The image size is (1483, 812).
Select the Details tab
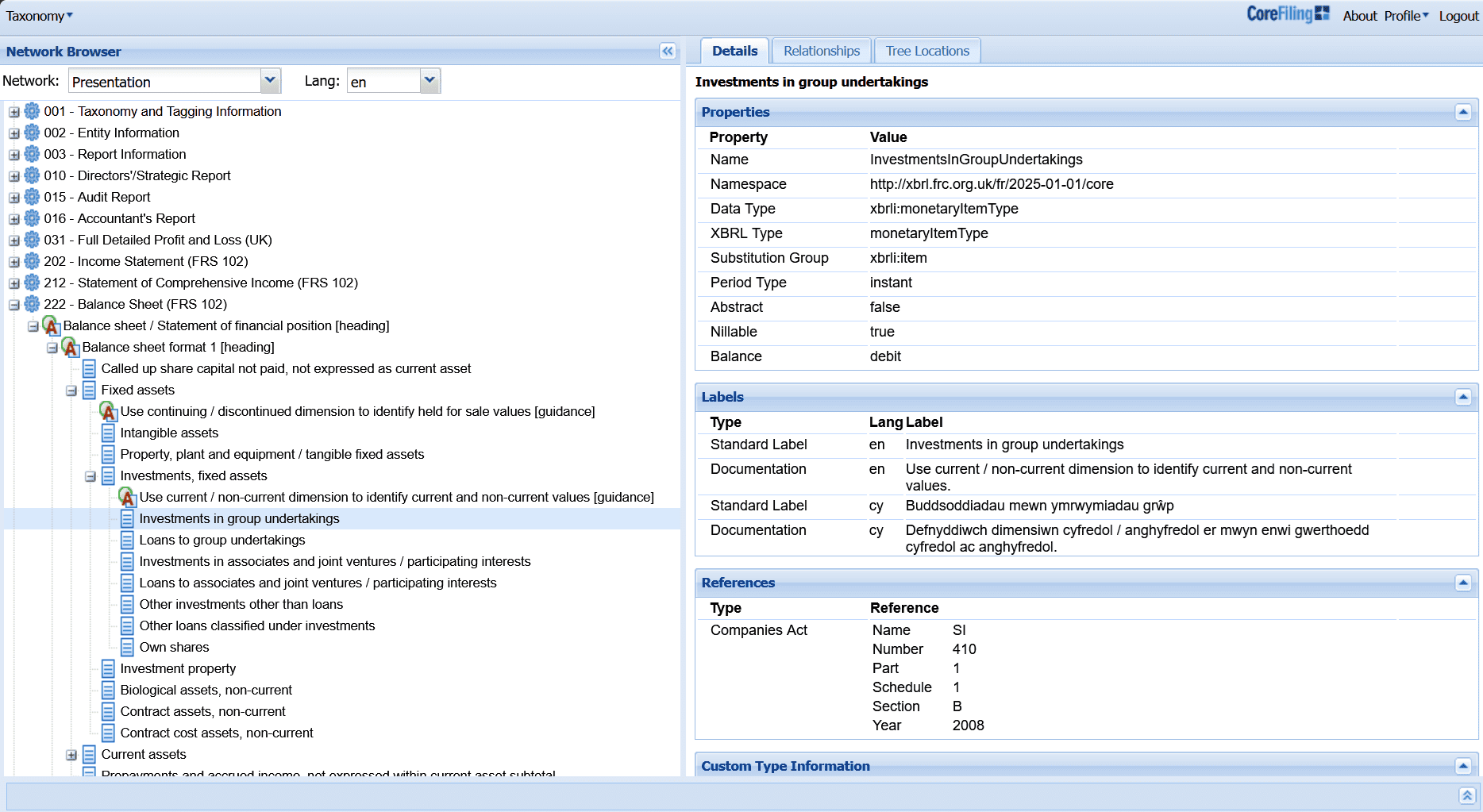(x=734, y=51)
